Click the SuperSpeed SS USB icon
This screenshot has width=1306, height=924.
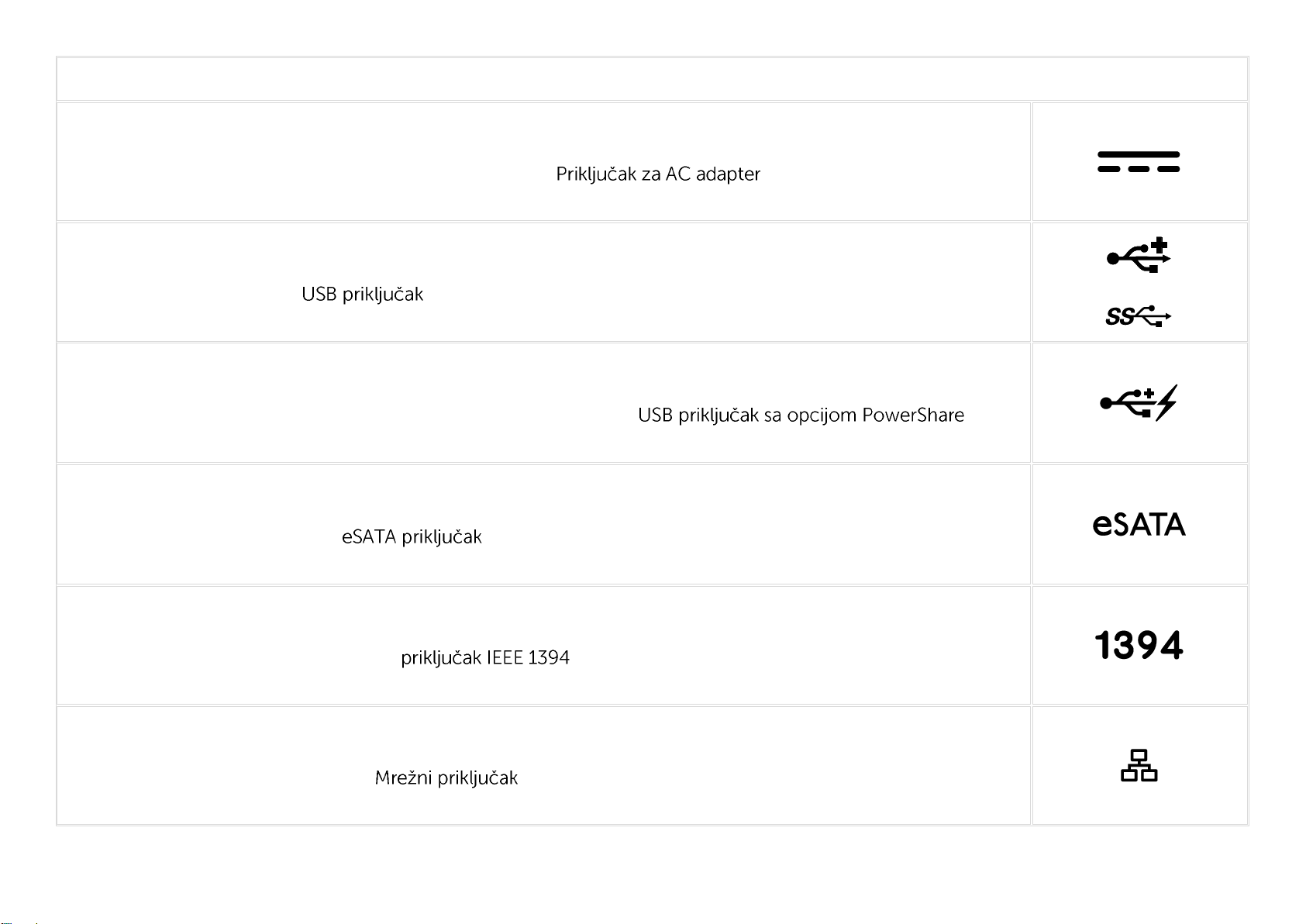(x=1139, y=315)
